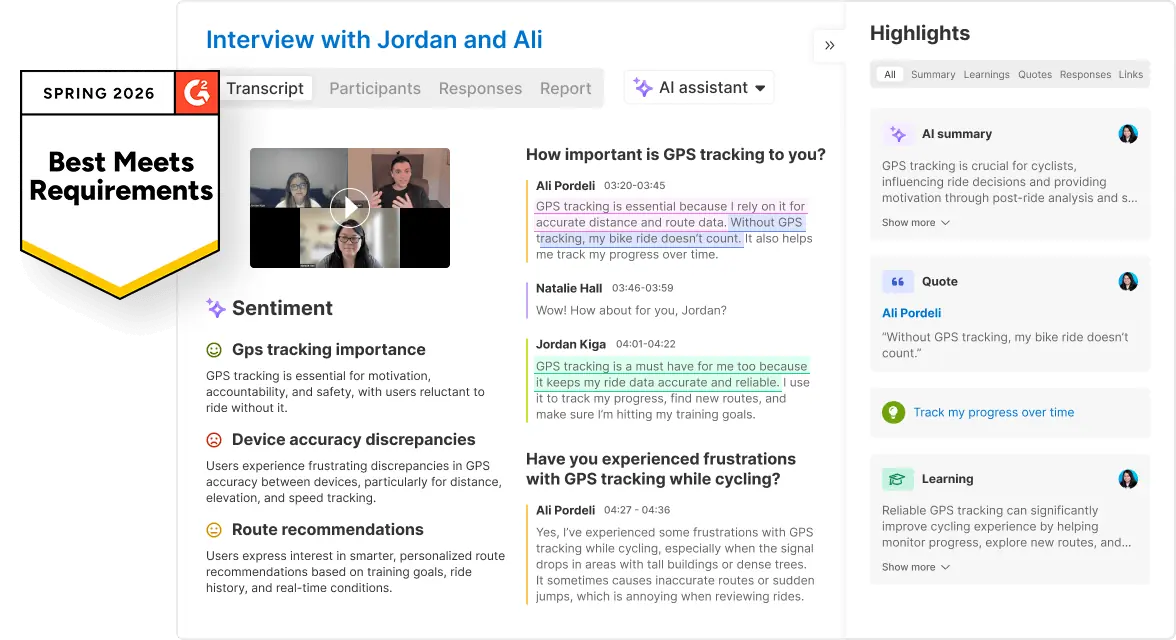This screenshot has height=640, width=1176.
Task: Click the Track my progress over time link
Action: [993, 412]
